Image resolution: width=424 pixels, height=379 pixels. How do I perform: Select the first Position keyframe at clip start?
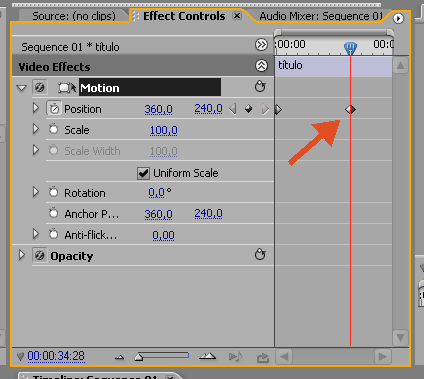pyautogui.click(x=278, y=109)
